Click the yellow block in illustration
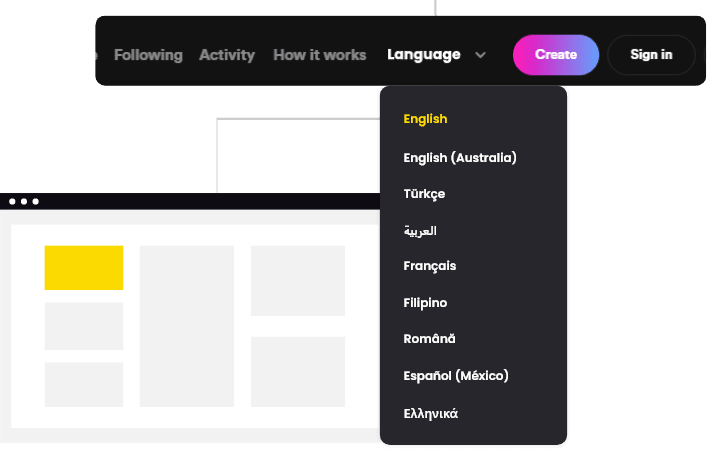707x453 pixels. point(84,268)
